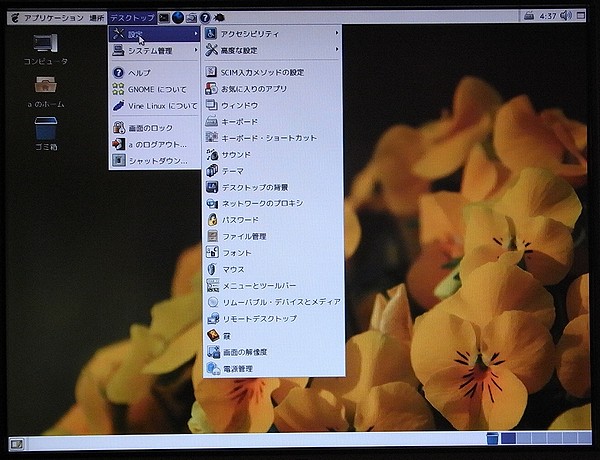The width and height of the screenshot is (600, 460).
Task: Open ウィンドウ preferences
Action: [272, 105]
